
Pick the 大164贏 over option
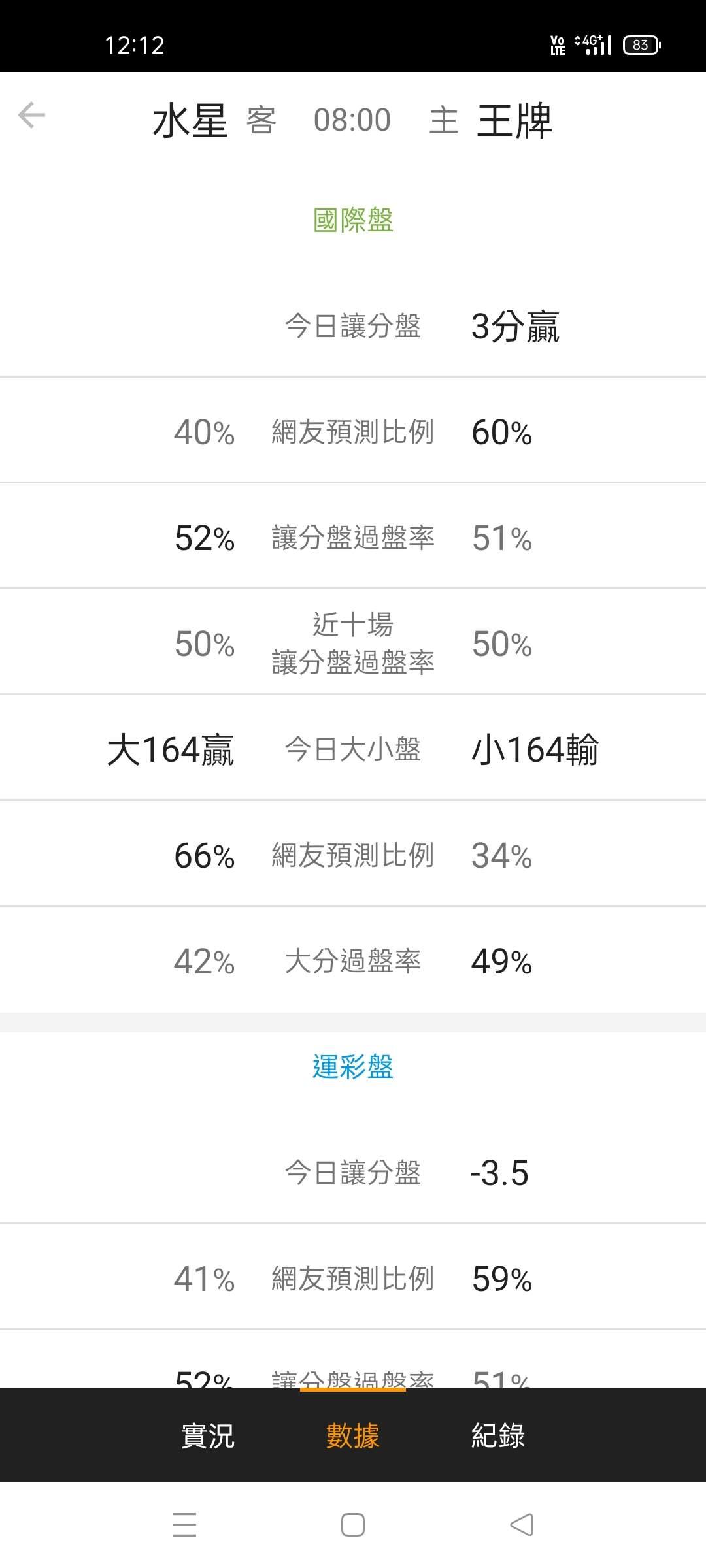(x=171, y=749)
